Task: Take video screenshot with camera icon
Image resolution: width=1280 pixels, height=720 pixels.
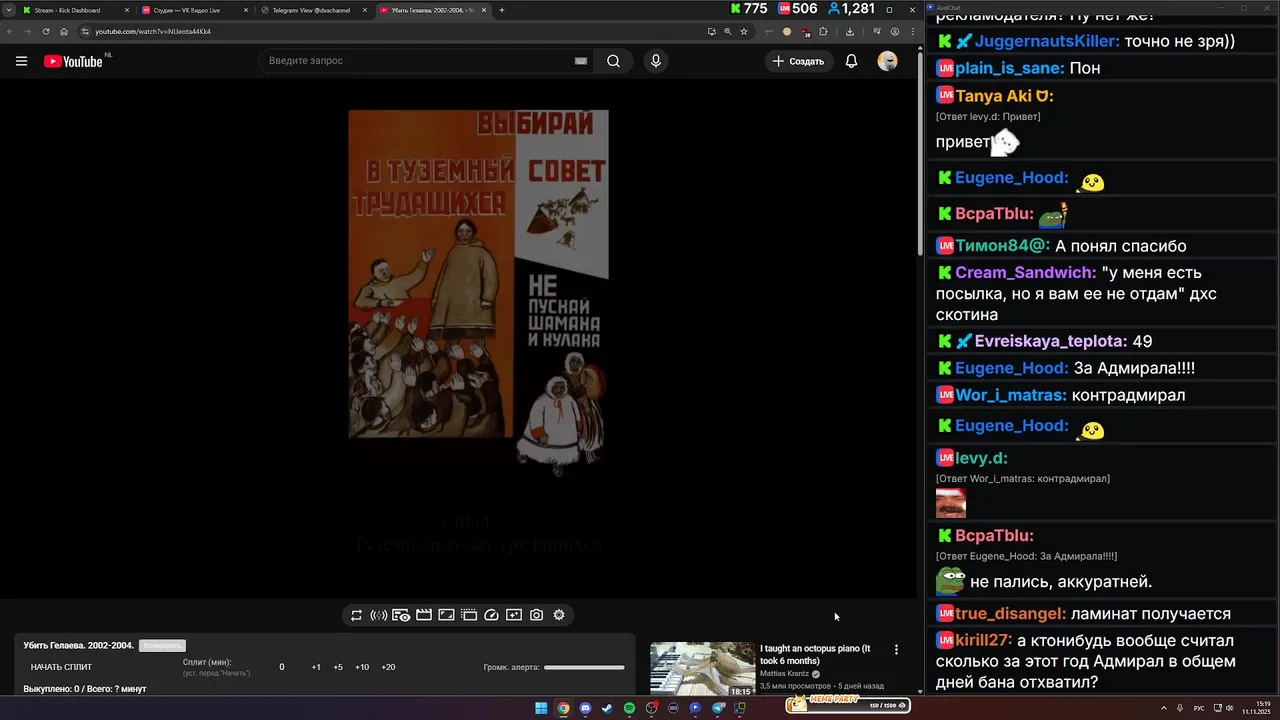Action: [536, 615]
